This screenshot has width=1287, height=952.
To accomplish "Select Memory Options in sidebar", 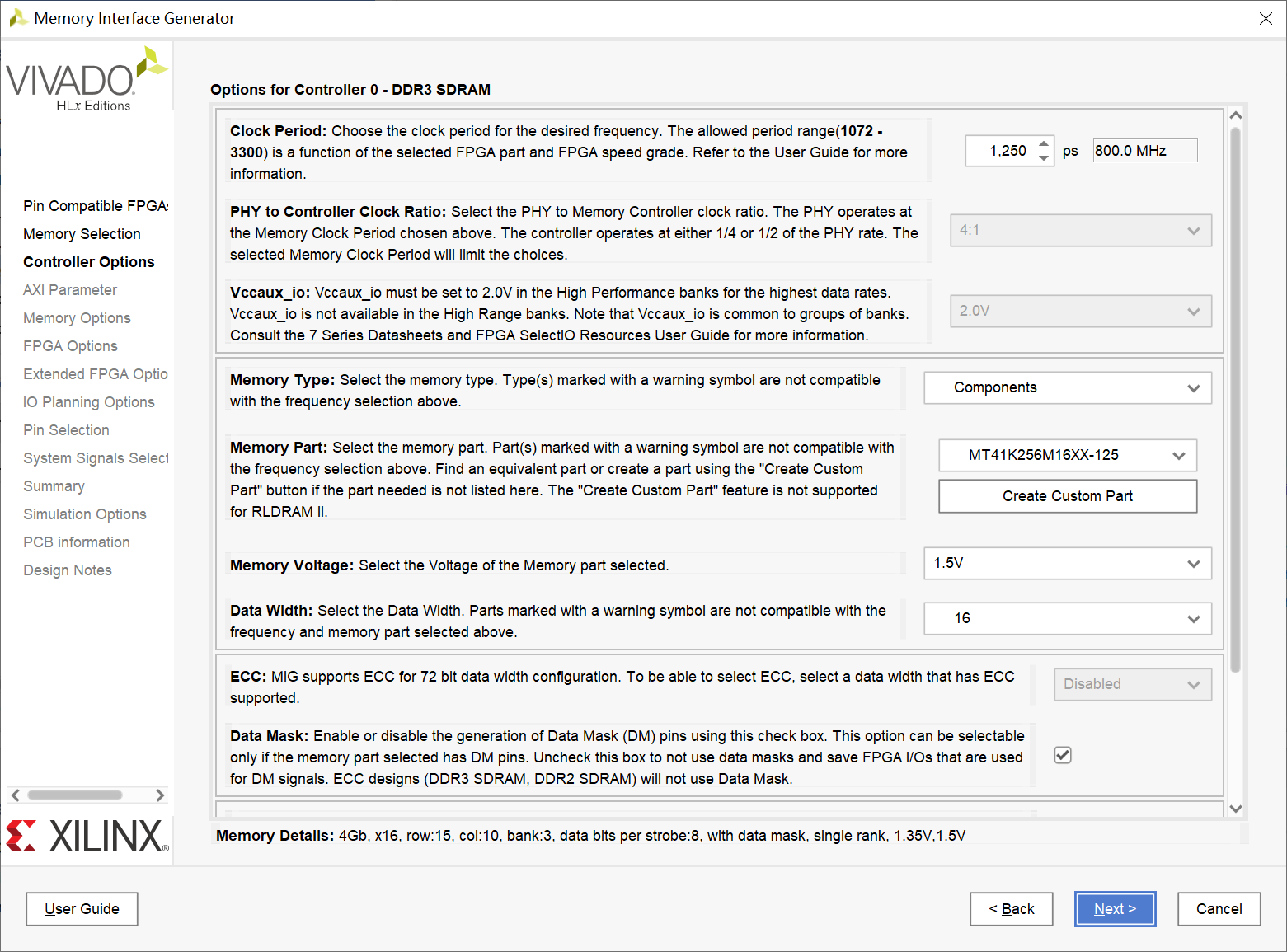I will [77, 318].
